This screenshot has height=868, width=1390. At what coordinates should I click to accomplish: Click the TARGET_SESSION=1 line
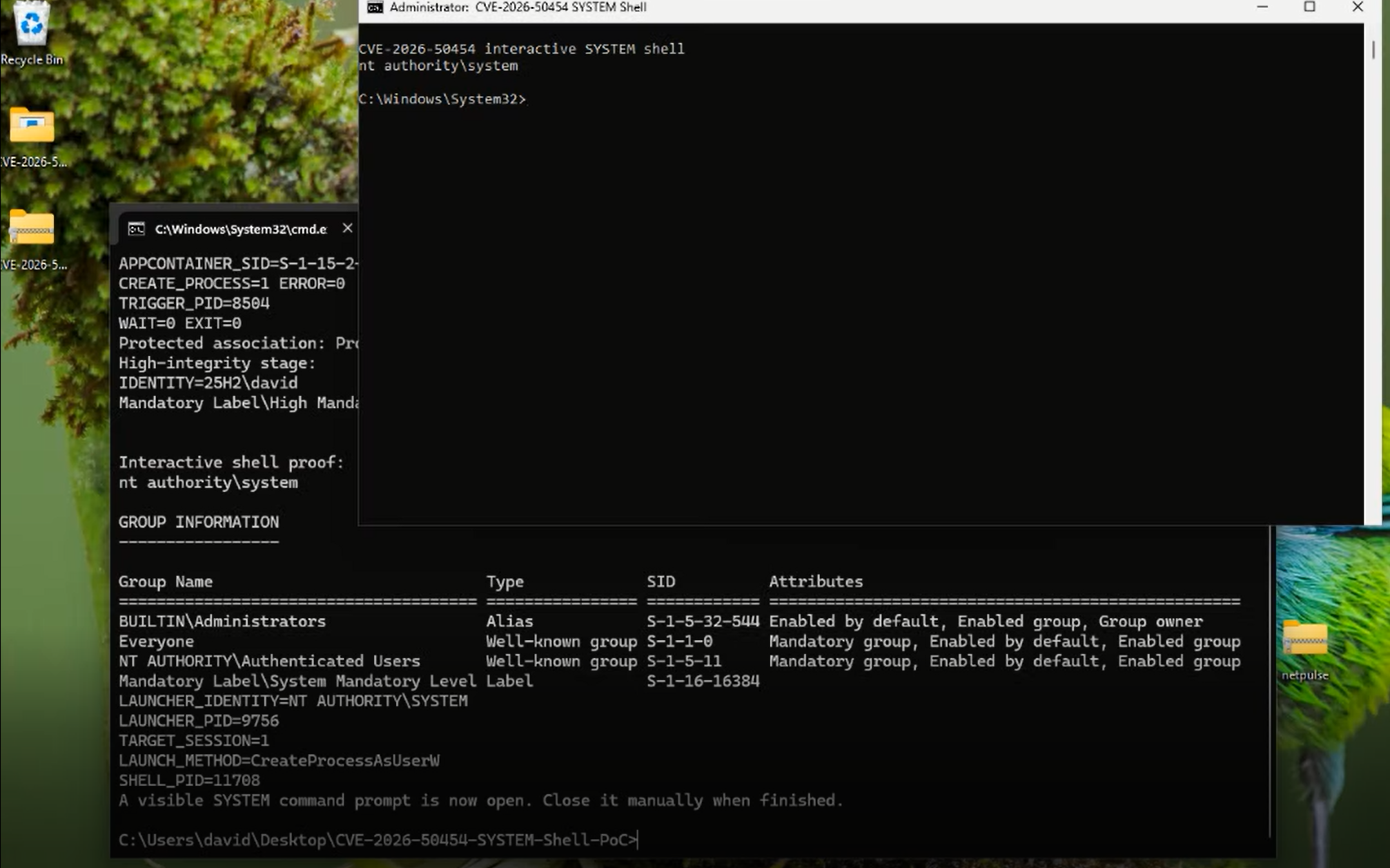(194, 741)
